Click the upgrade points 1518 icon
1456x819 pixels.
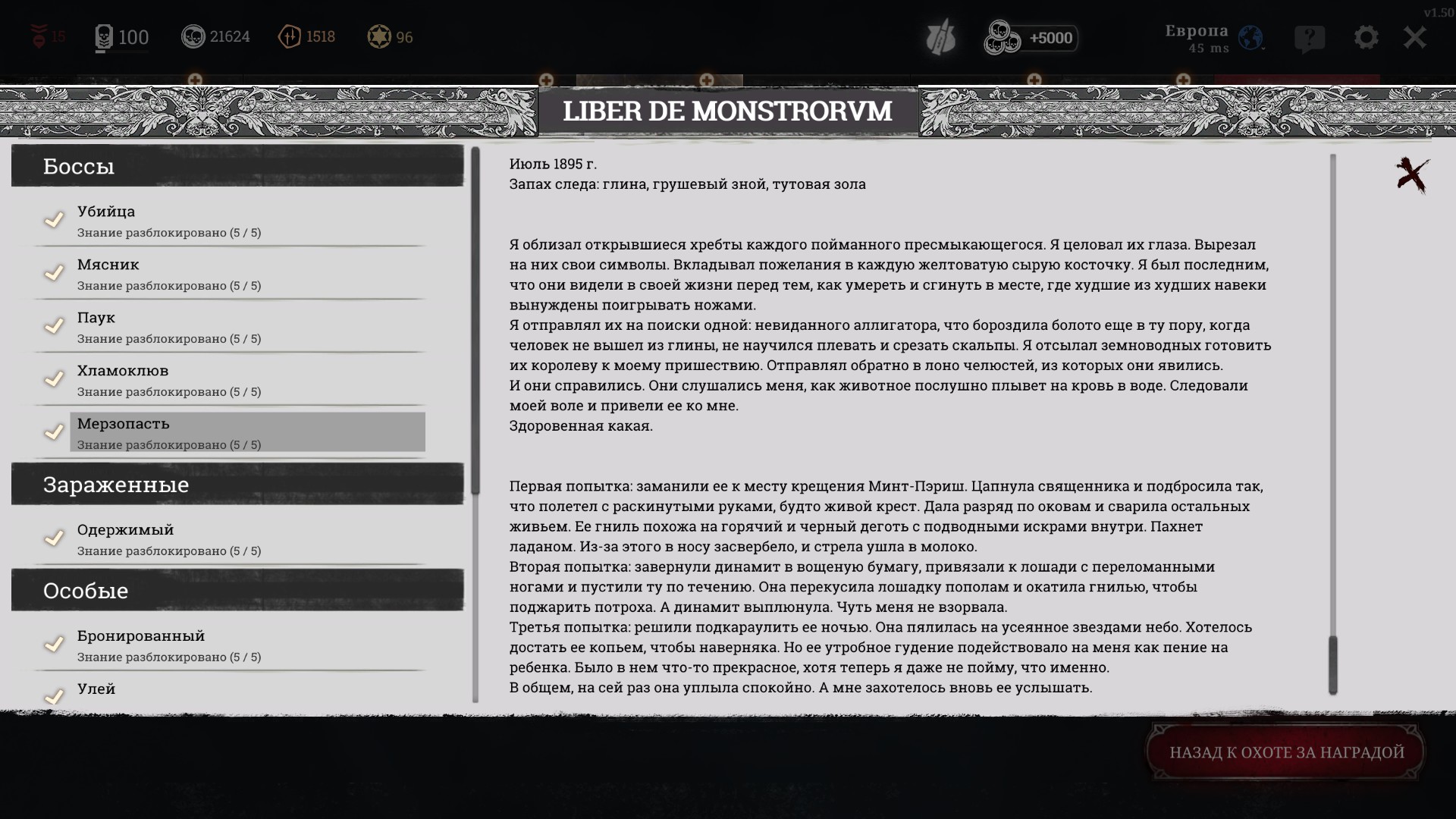pyautogui.click(x=290, y=36)
